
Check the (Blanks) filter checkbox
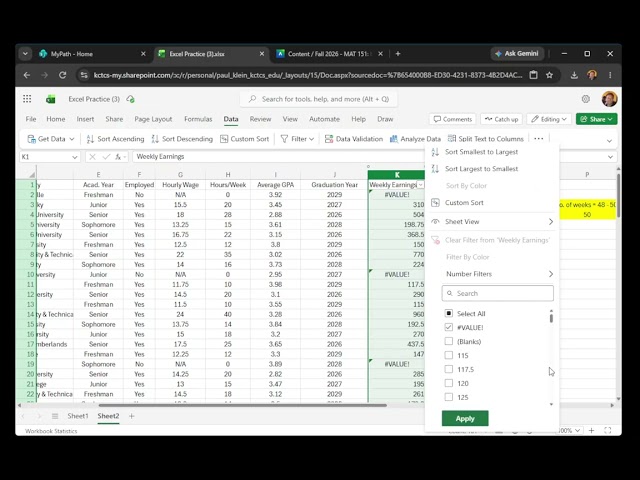[x=449, y=341]
